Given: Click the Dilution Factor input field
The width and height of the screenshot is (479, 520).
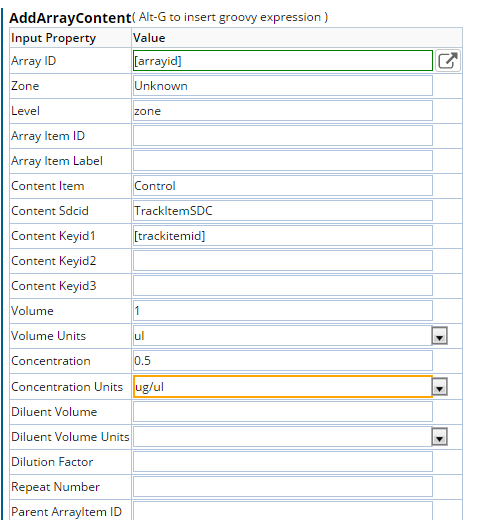Looking at the screenshot, I should click(x=283, y=462).
